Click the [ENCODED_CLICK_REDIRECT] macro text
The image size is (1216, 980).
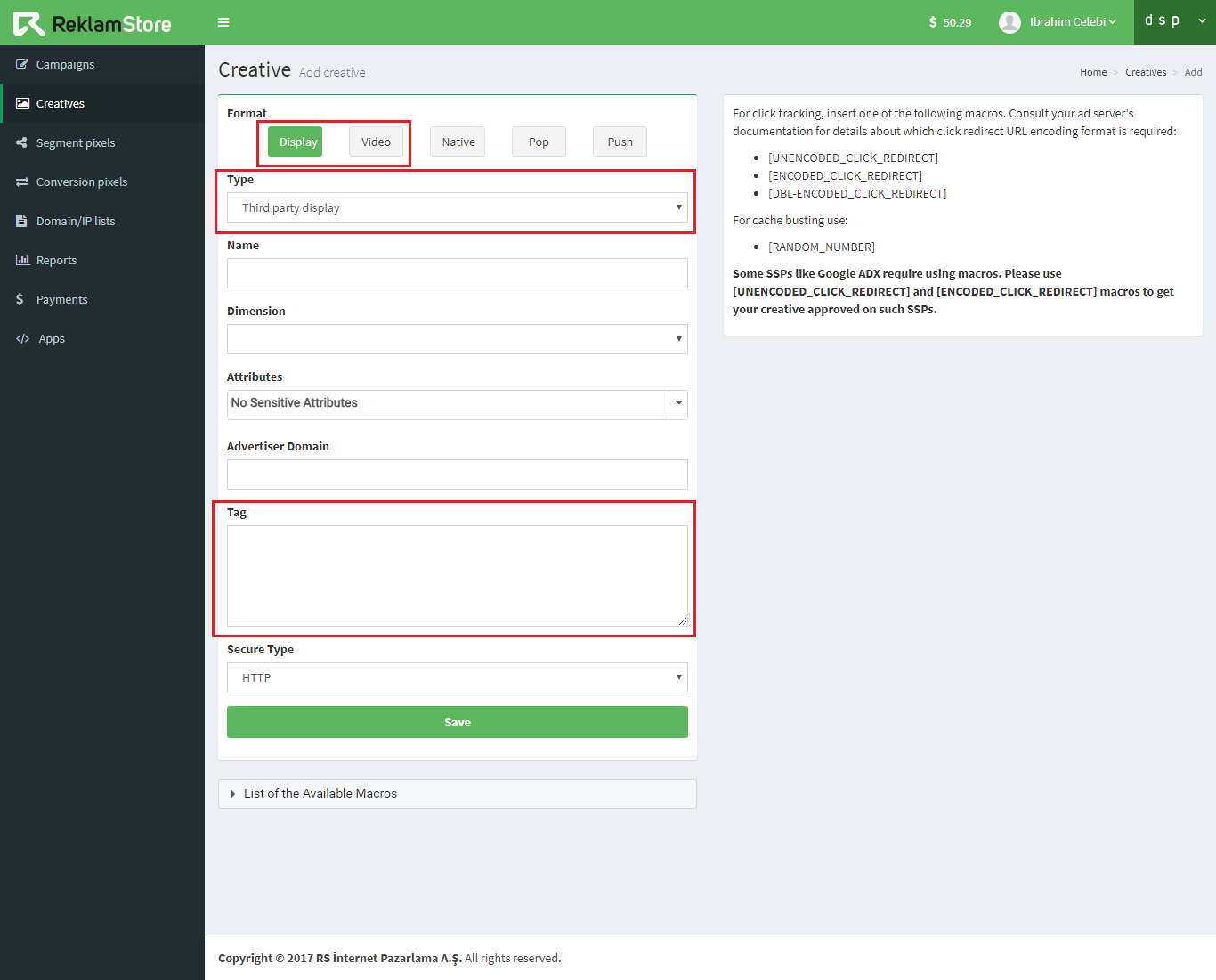(845, 175)
